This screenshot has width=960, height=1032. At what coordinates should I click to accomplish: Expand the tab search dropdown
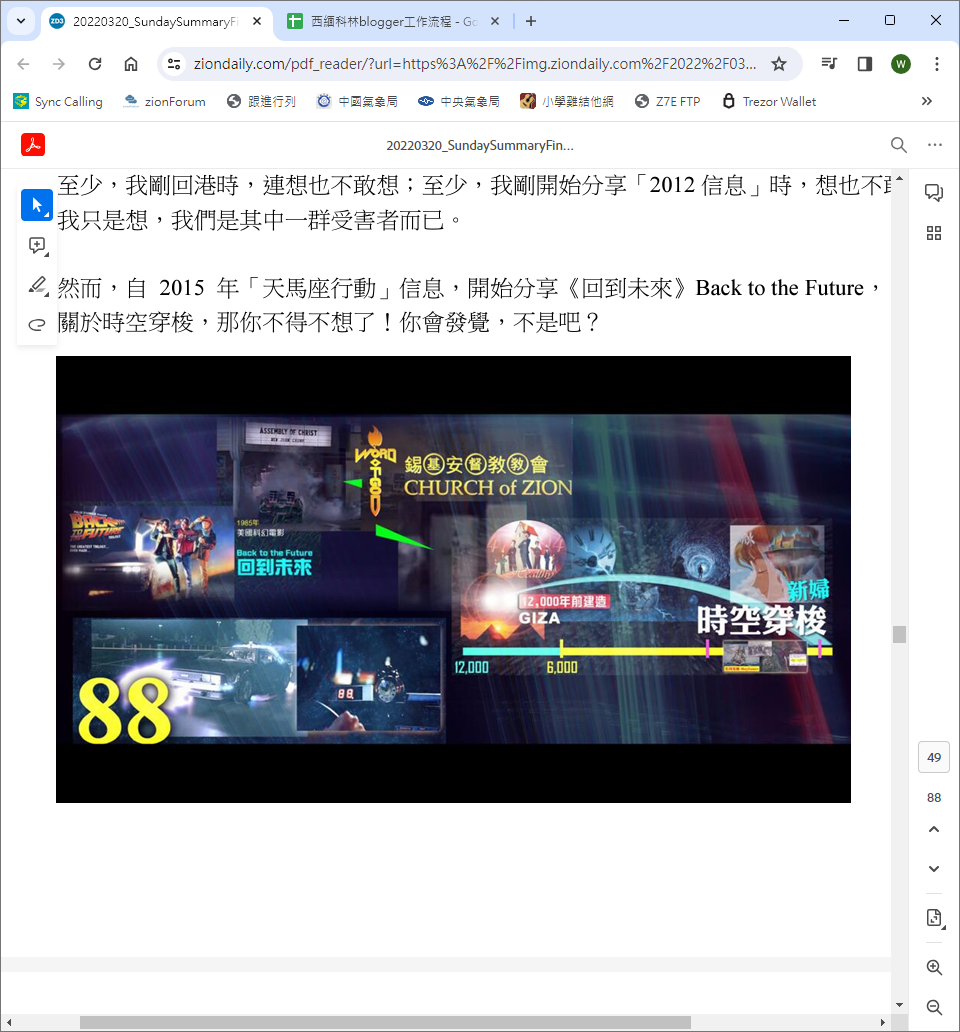pos(21,21)
